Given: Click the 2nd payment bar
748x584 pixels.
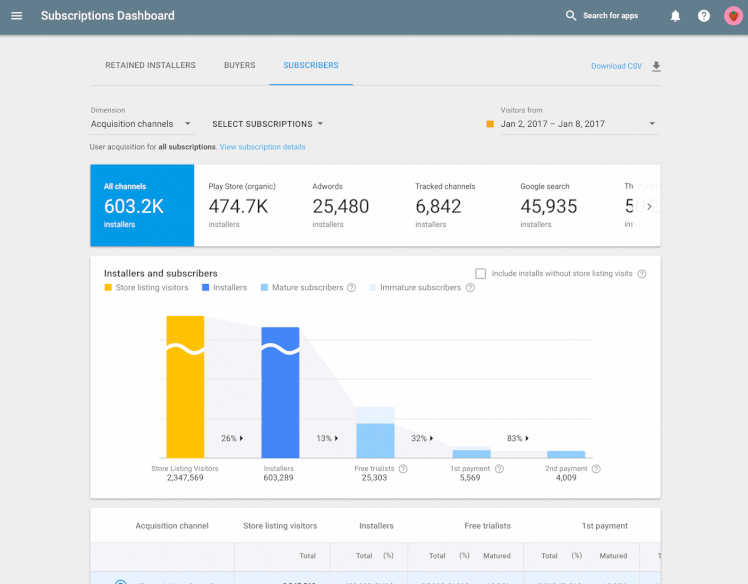Looking at the screenshot, I should (x=566, y=455).
